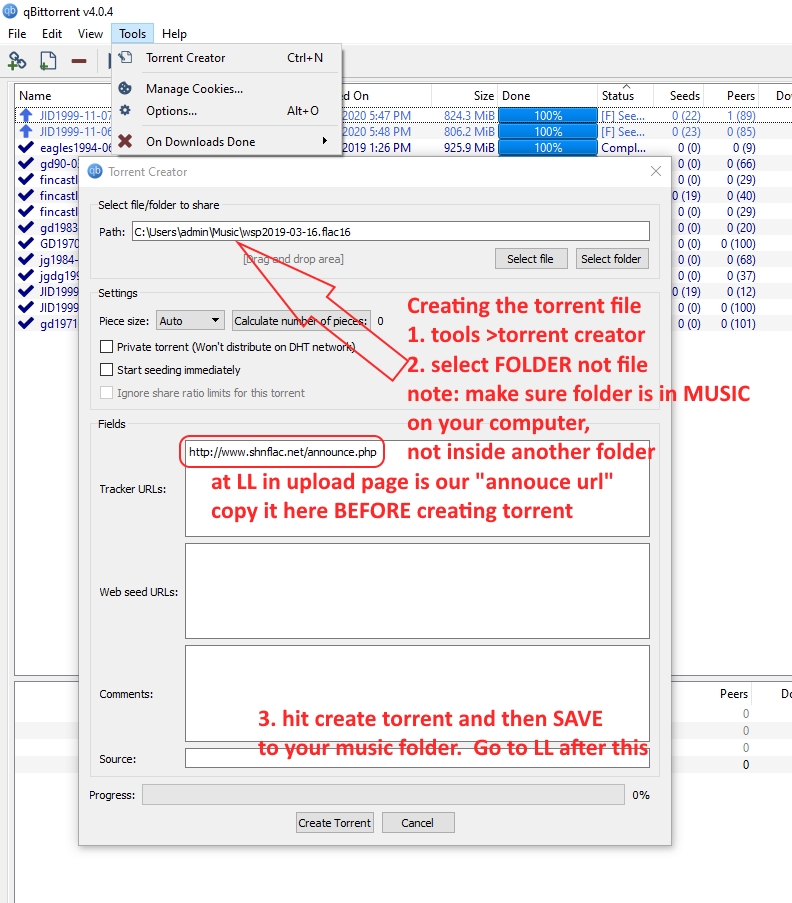The width and height of the screenshot is (792, 903).
Task: Open the Piece size Auto dropdown
Action: tap(190, 321)
